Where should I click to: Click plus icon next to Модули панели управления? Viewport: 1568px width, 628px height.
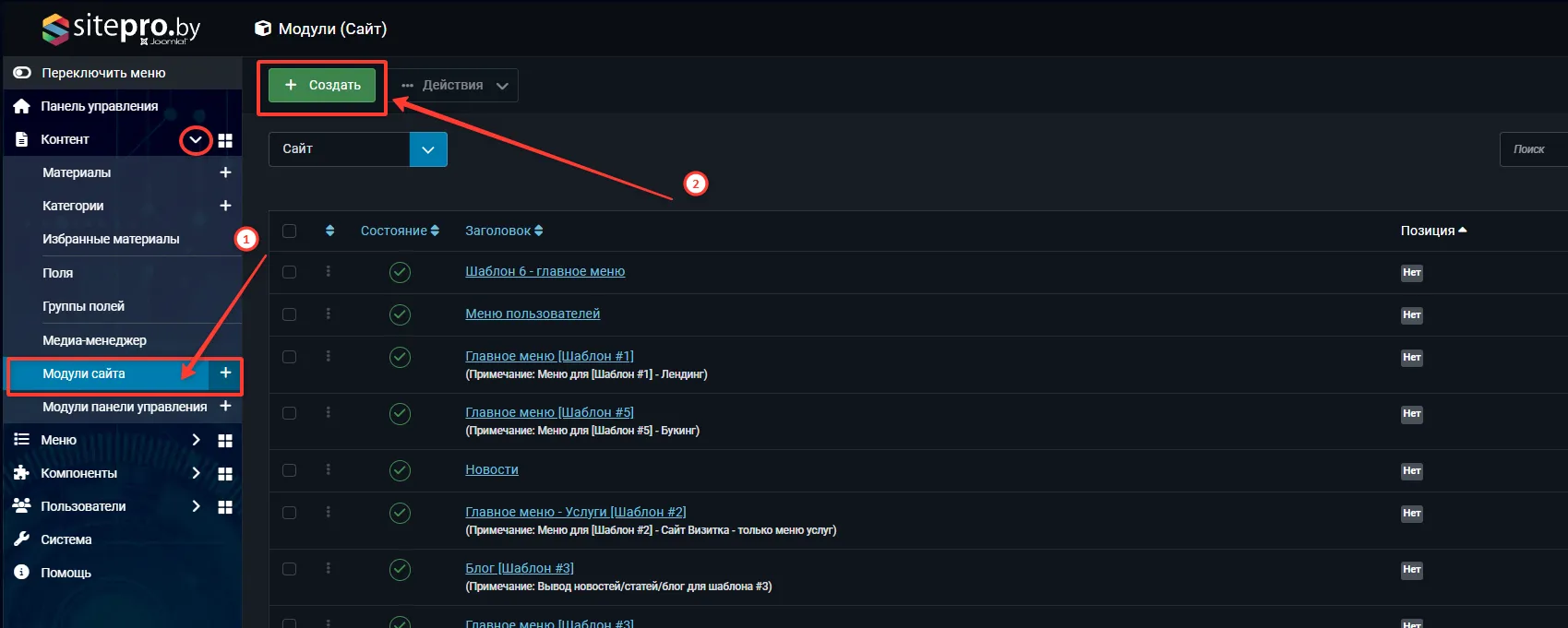(225, 406)
